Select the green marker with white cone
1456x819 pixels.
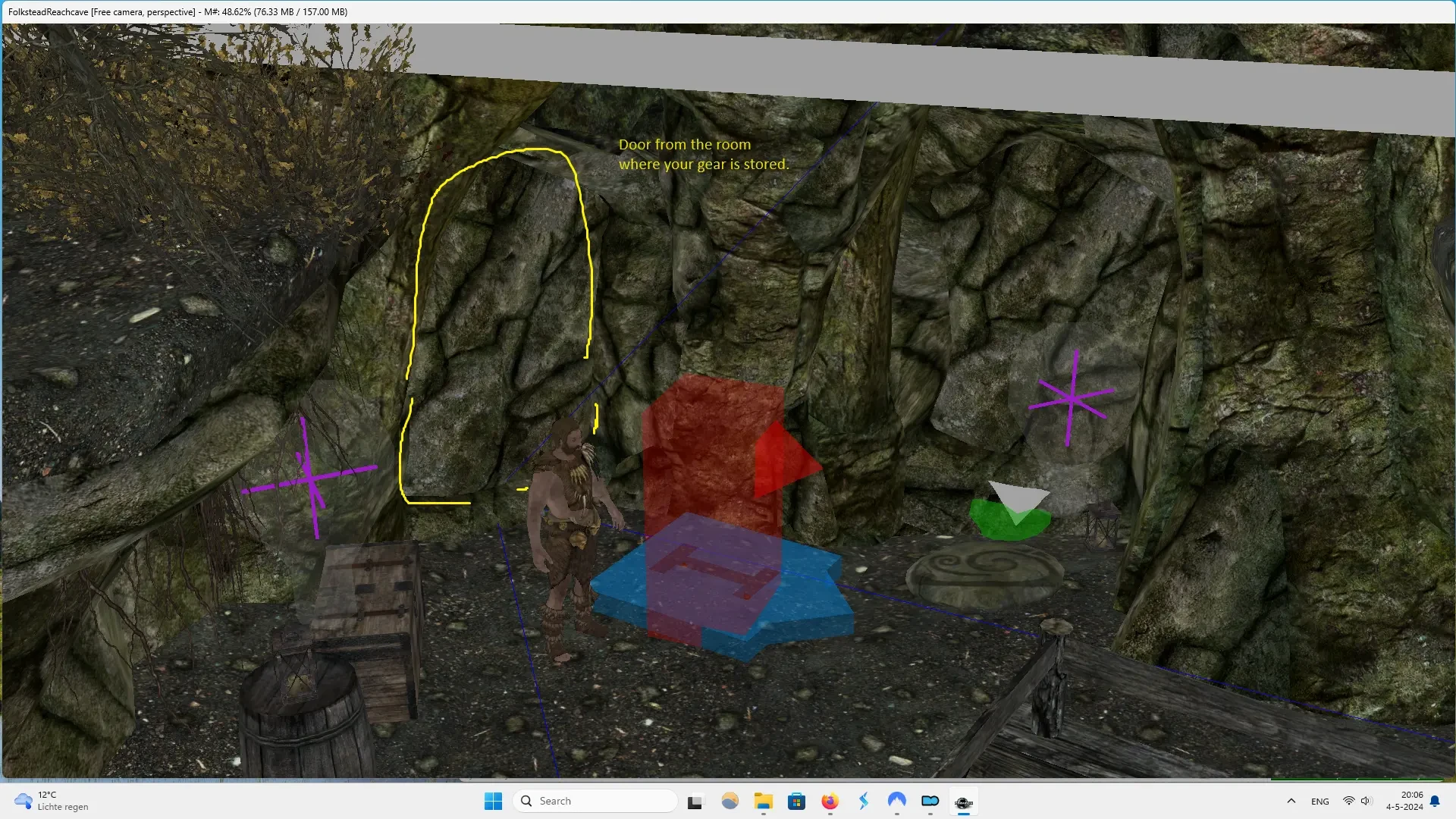click(x=1011, y=510)
